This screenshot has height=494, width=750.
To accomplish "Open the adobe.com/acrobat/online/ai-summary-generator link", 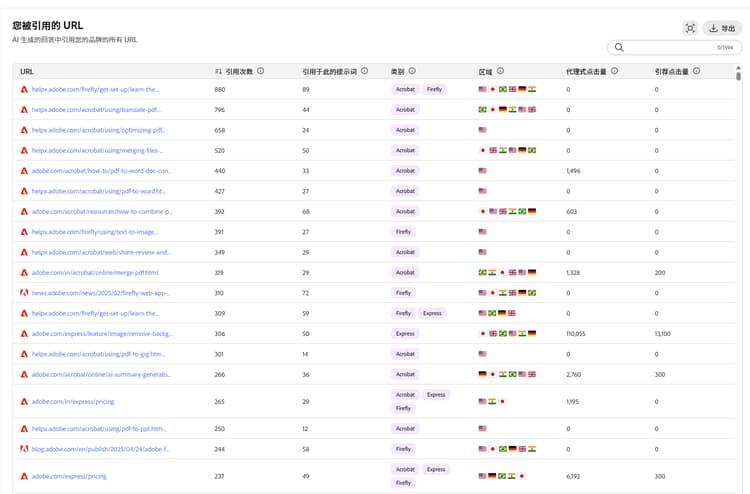I will click(x=102, y=374).
